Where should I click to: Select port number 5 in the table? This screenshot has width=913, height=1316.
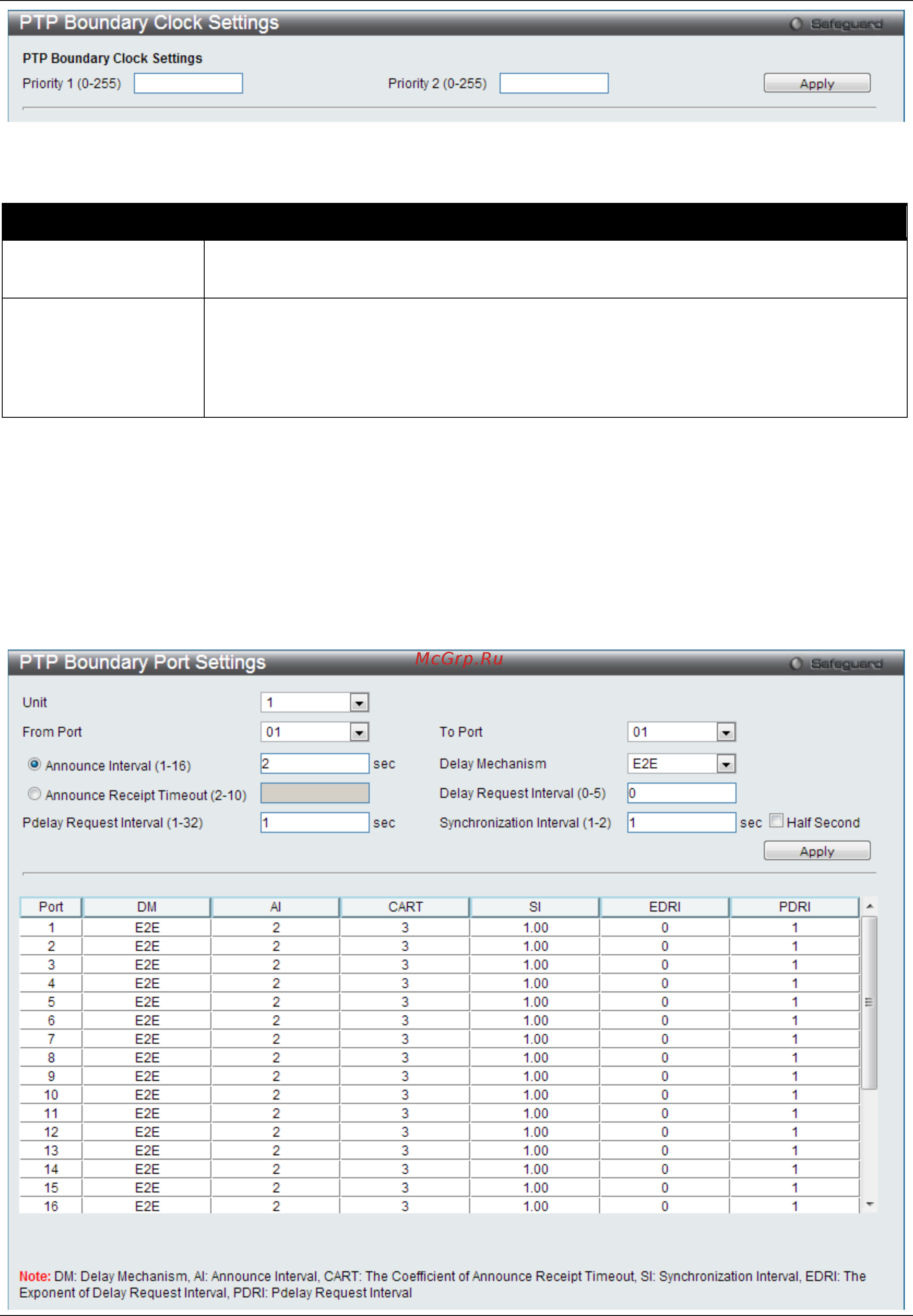pyautogui.click(x=51, y=1002)
